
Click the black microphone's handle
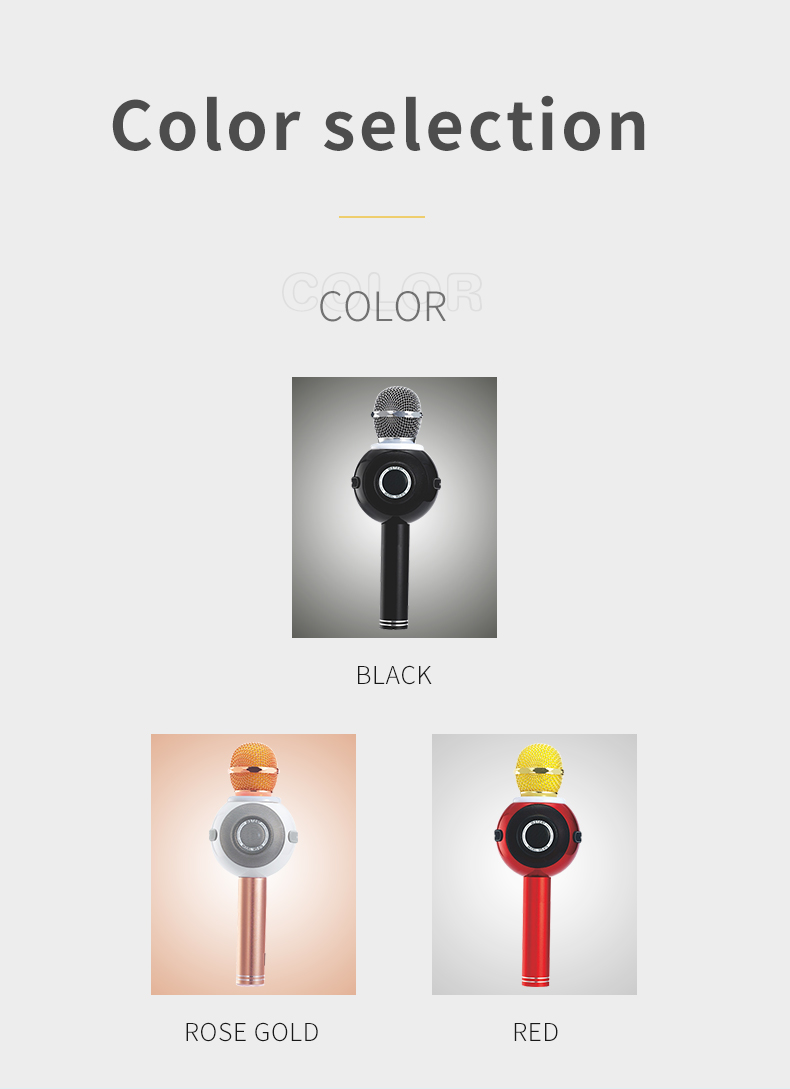click(x=394, y=574)
